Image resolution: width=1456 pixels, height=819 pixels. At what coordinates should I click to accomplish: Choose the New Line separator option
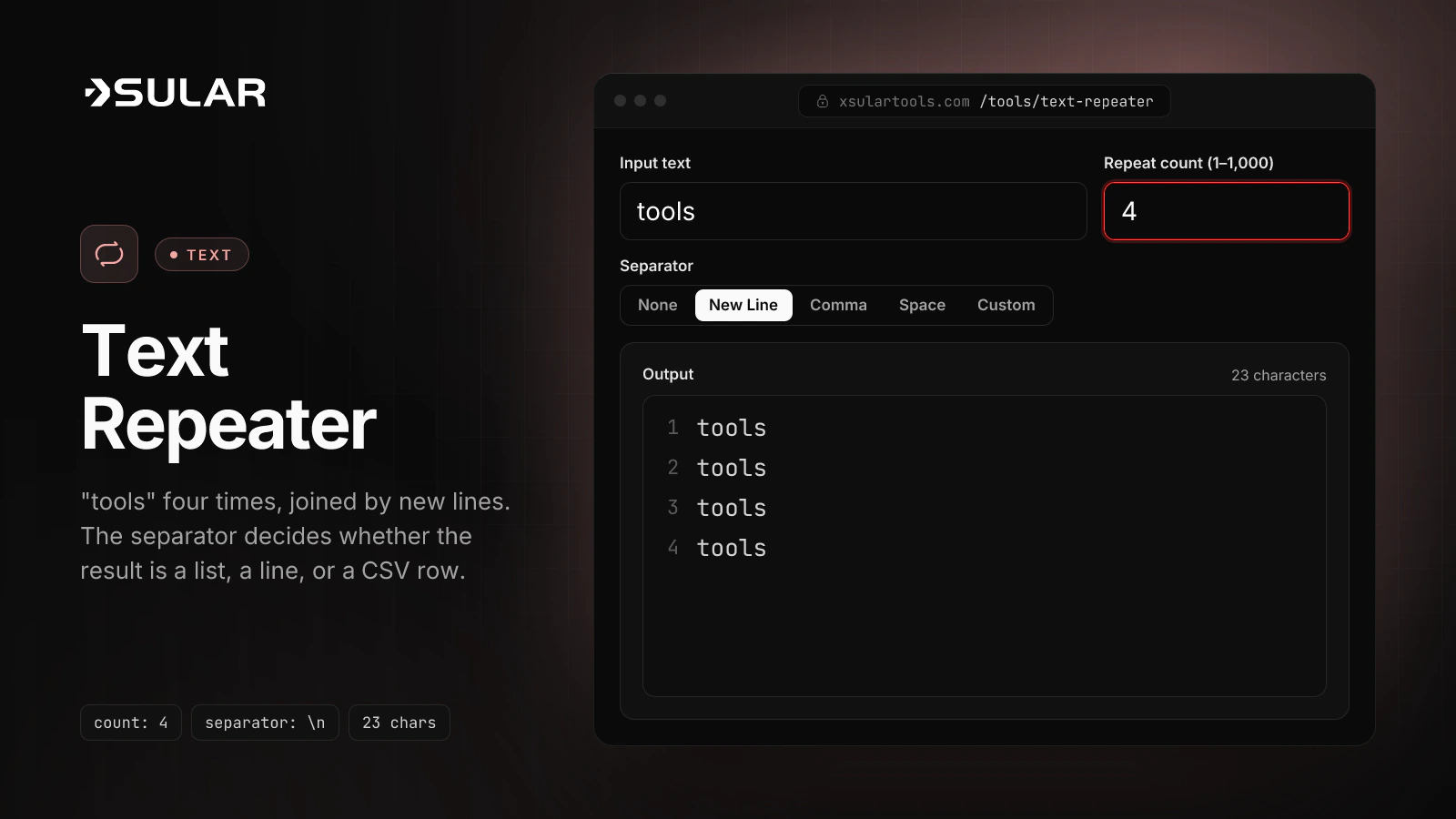[x=743, y=305]
